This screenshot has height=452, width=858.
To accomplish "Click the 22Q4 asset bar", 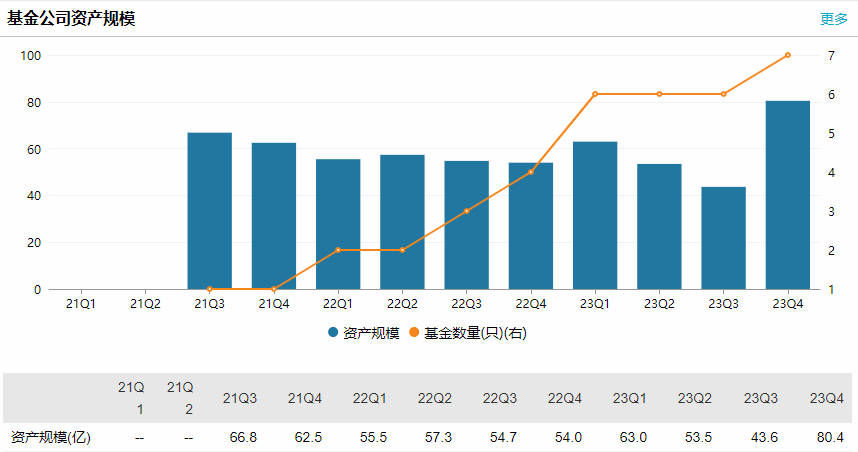I will [531, 225].
